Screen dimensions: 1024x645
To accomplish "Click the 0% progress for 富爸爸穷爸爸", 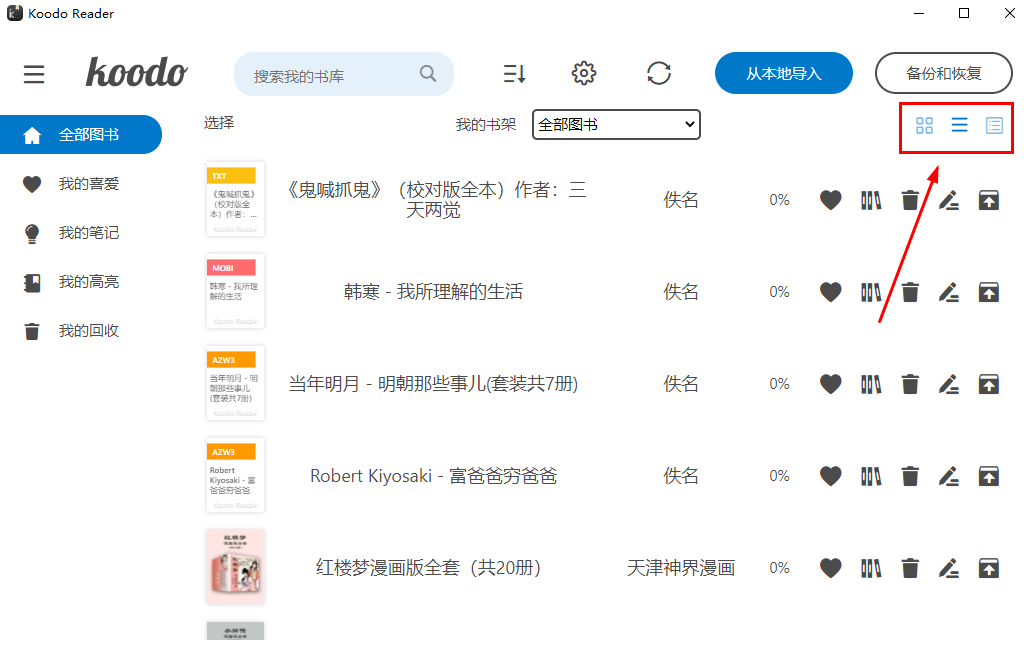I will pyautogui.click(x=779, y=475).
